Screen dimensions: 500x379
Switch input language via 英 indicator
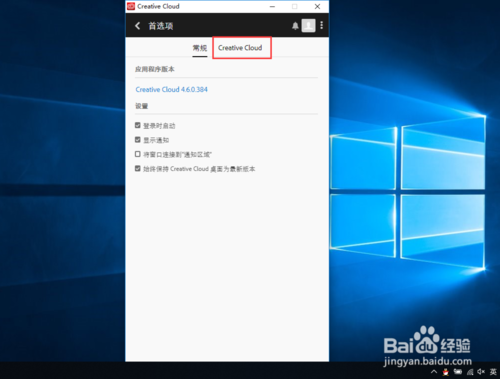click(x=493, y=372)
